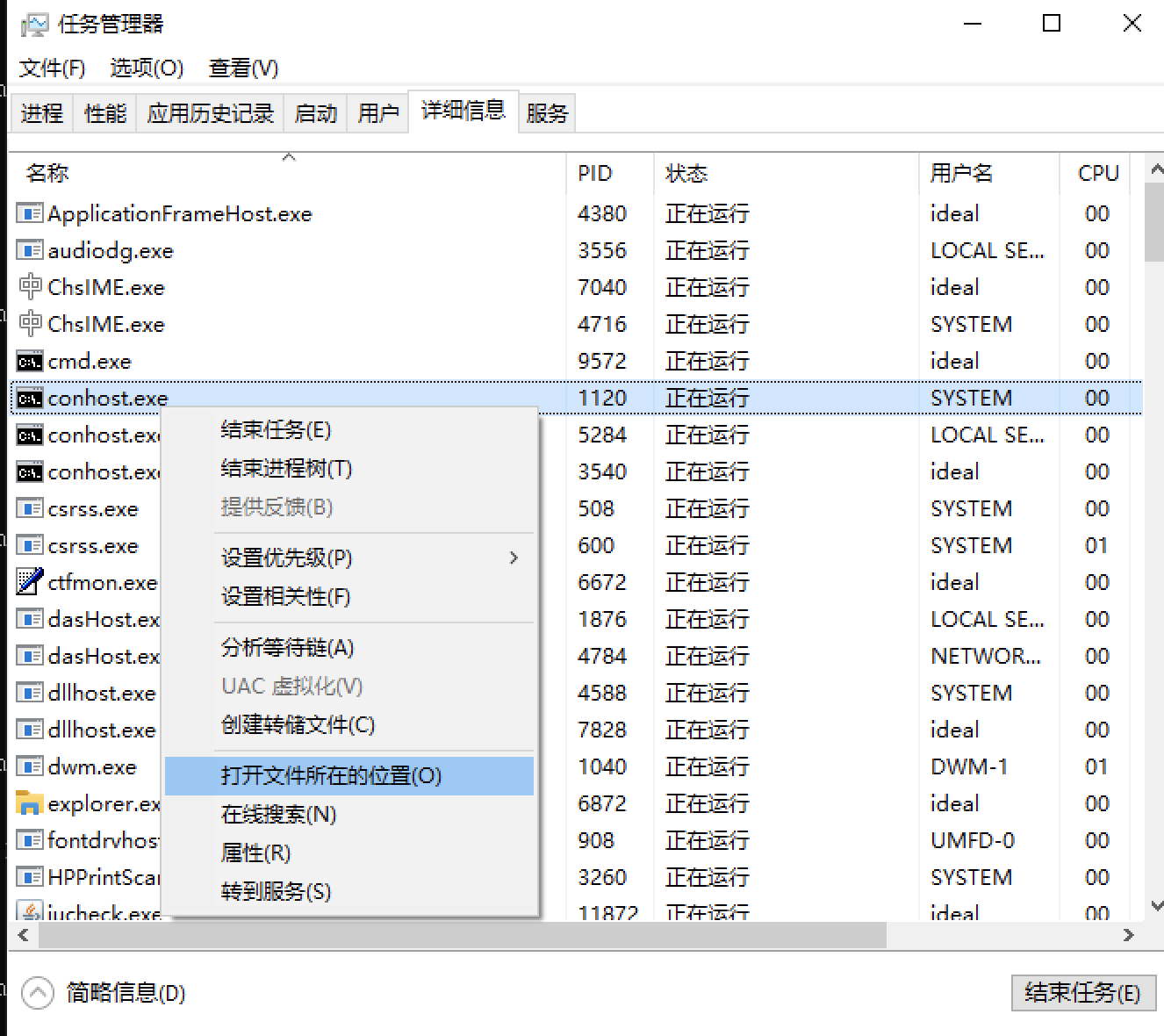Sort by the 名称 column header

click(x=47, y=174)
